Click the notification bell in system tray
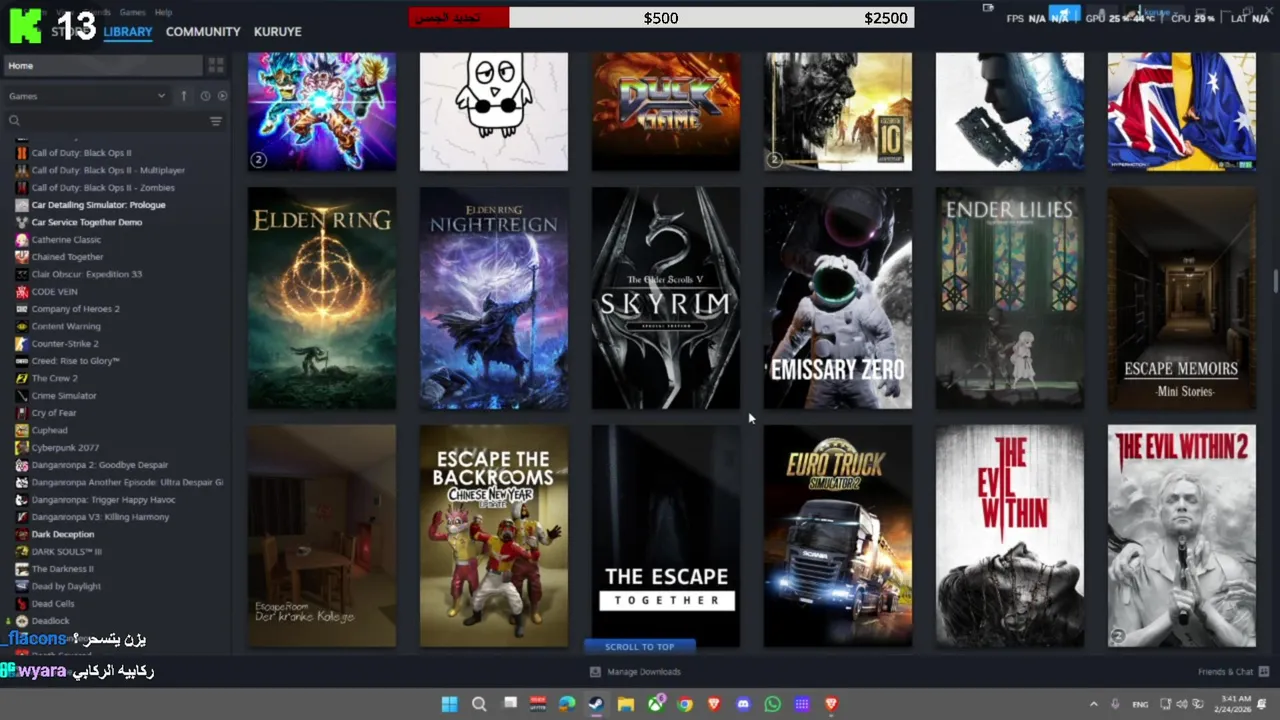Image resolution: width=1280 pixels, height=720 pixels. [x=1264, y=704]
